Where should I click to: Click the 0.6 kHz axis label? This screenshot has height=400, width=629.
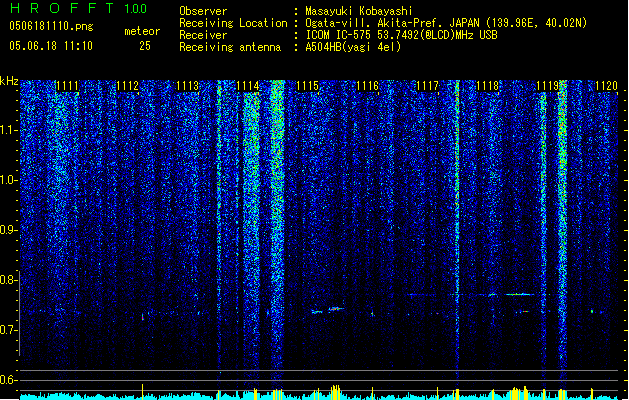pos(9,380)
